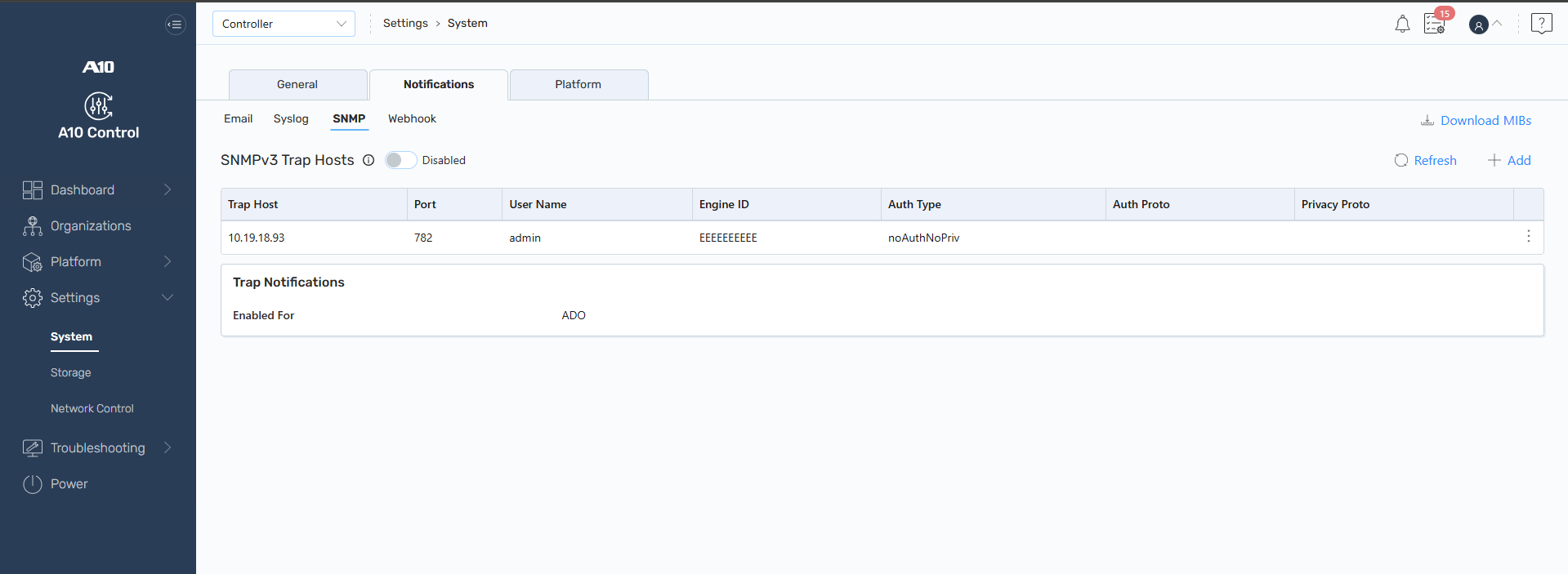Enable the SNMPv3 Trap Hosts toggle
This screenshot has height=574, width=1568.
(400, 160)
